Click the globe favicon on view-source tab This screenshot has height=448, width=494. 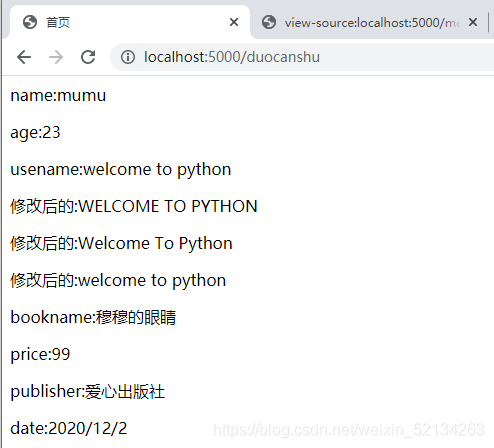pos(269,22)
